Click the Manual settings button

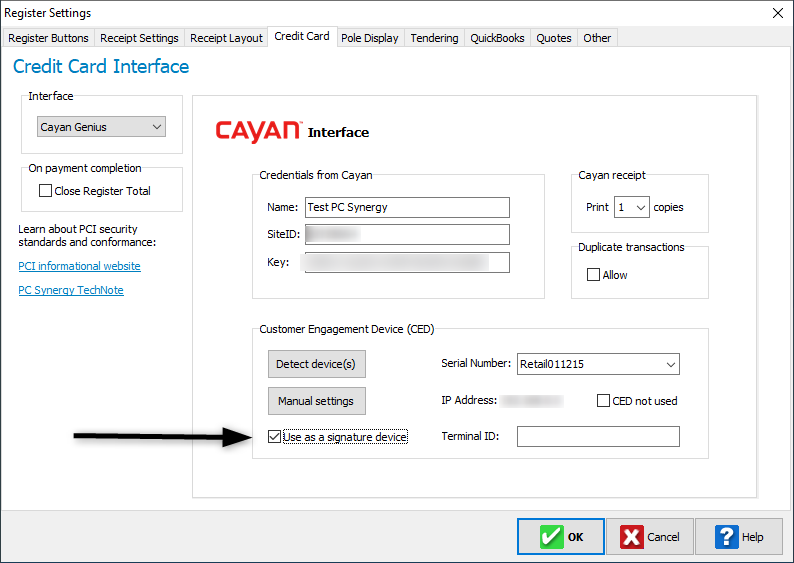[x=316, y=401]
